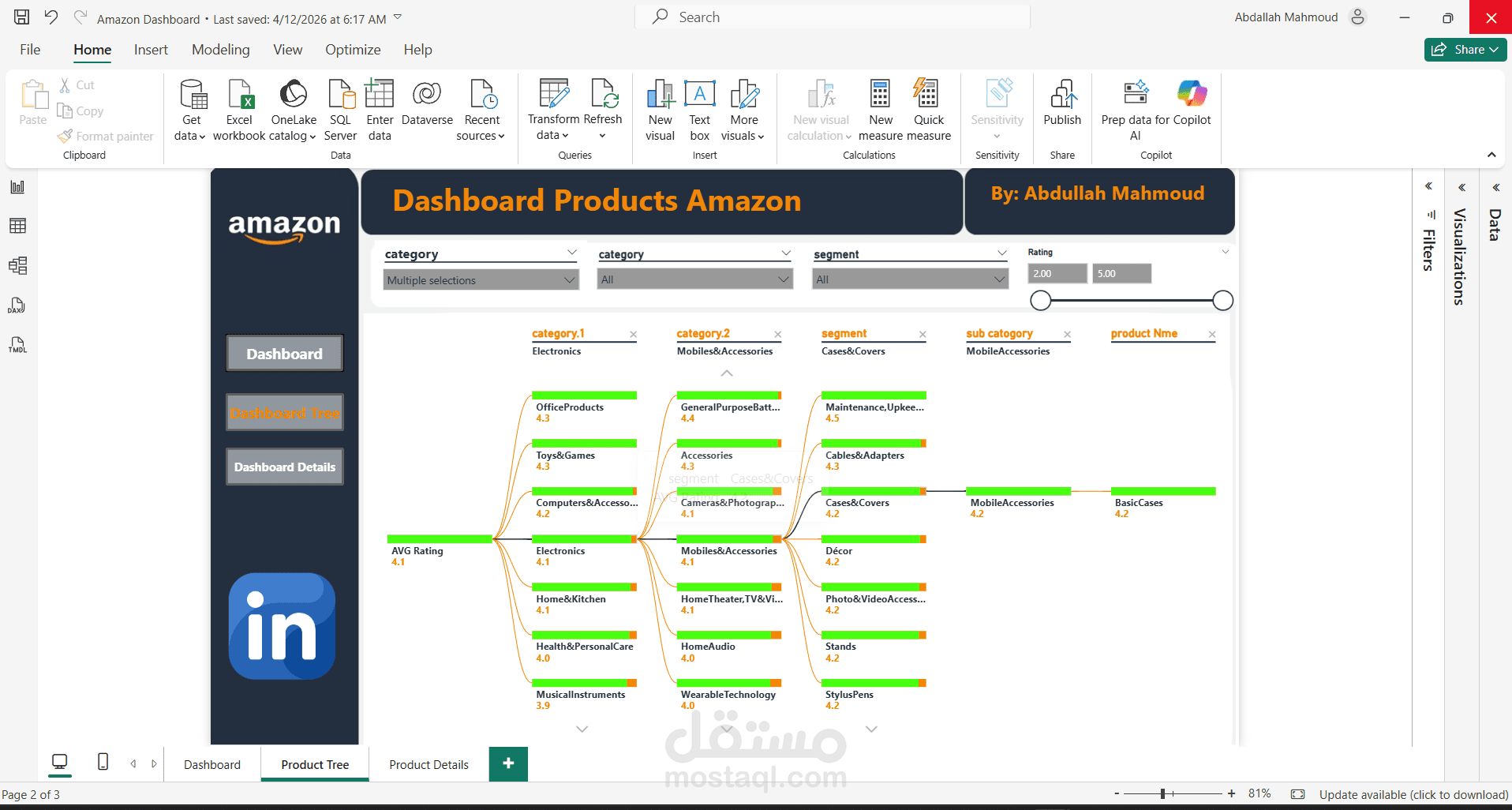
Task: Expand the Data pane
Action: tap(1496, 188)
